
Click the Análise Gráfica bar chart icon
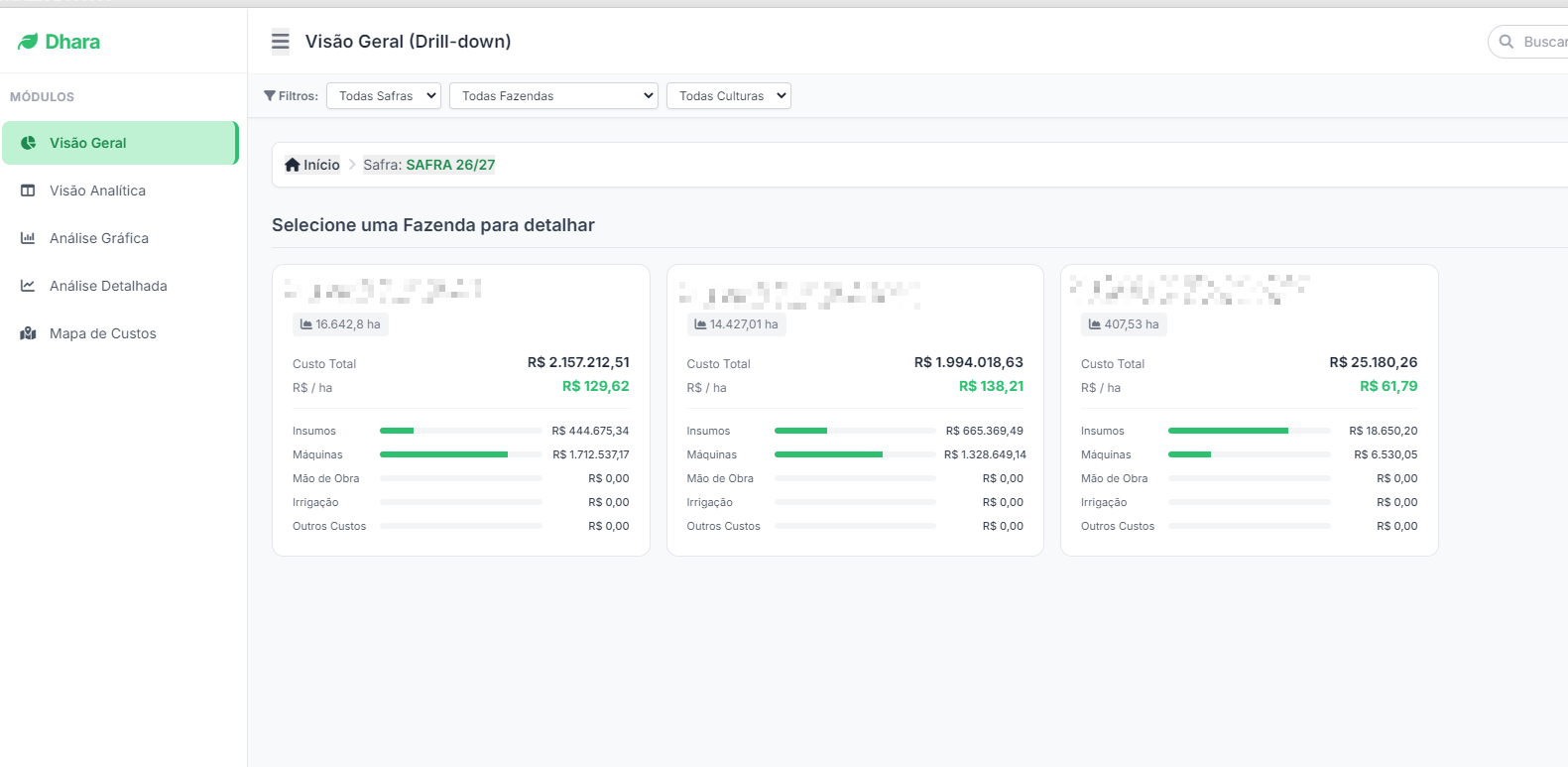click(28, 238)
